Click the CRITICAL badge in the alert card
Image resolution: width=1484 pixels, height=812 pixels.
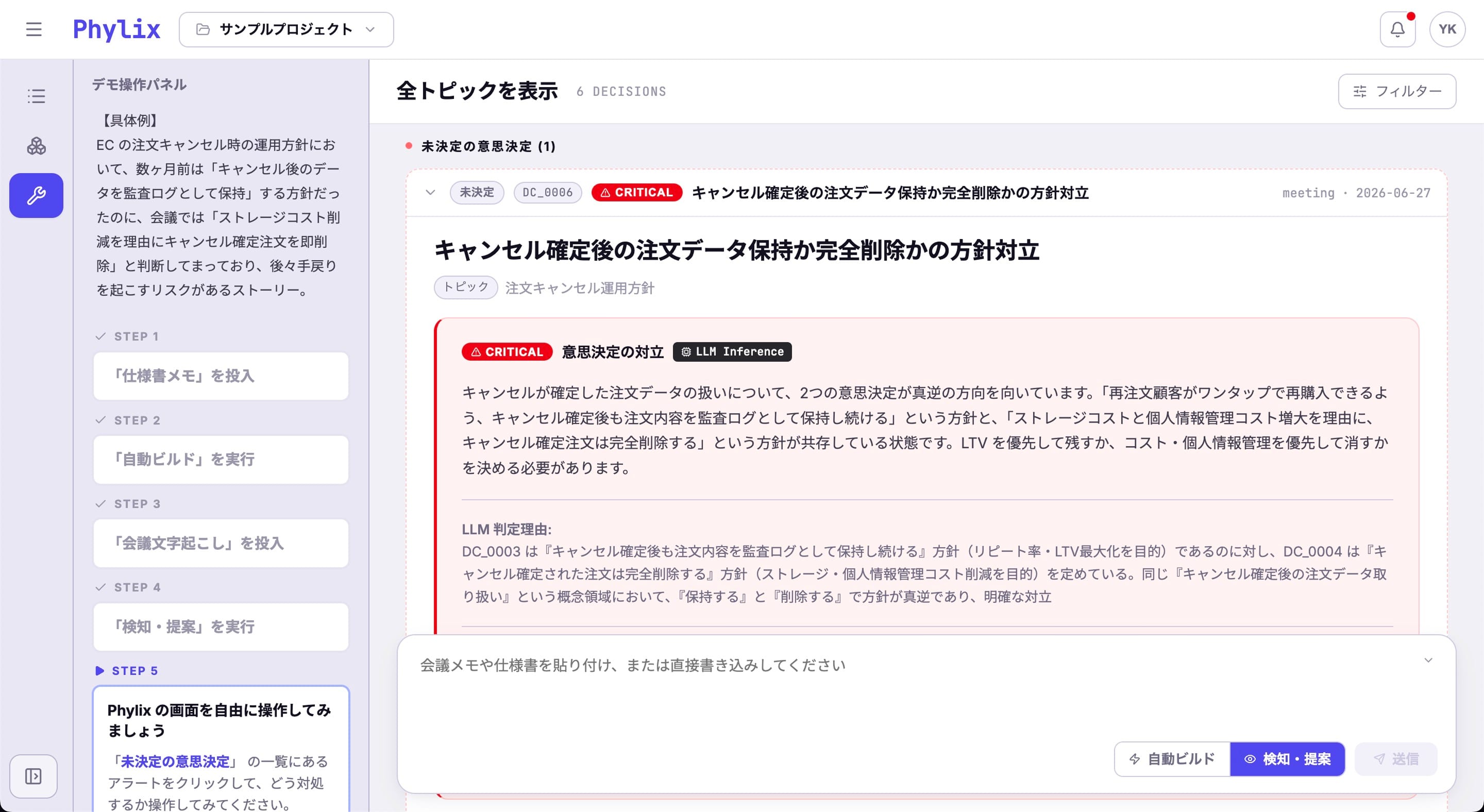507,351
